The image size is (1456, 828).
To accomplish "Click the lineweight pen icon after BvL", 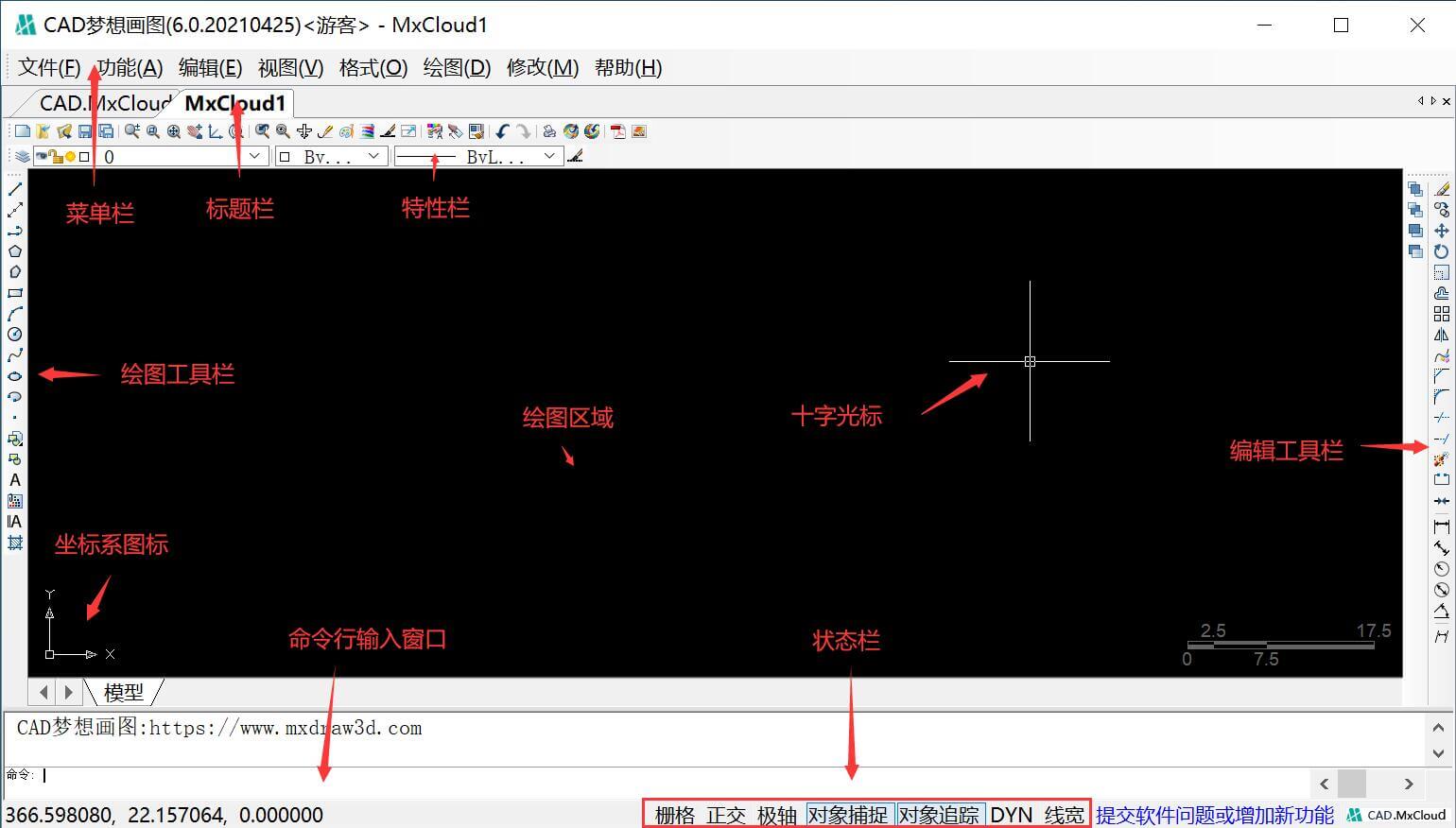I will [575, 156].
